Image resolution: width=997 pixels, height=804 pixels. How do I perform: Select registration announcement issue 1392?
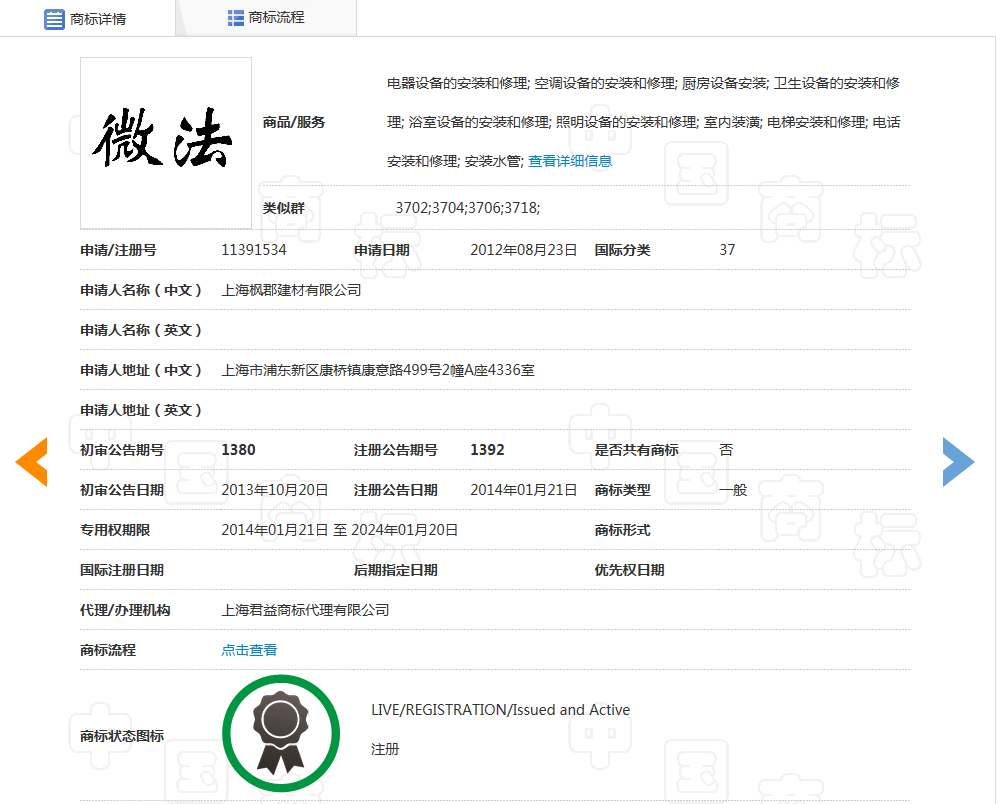point(487,450)
